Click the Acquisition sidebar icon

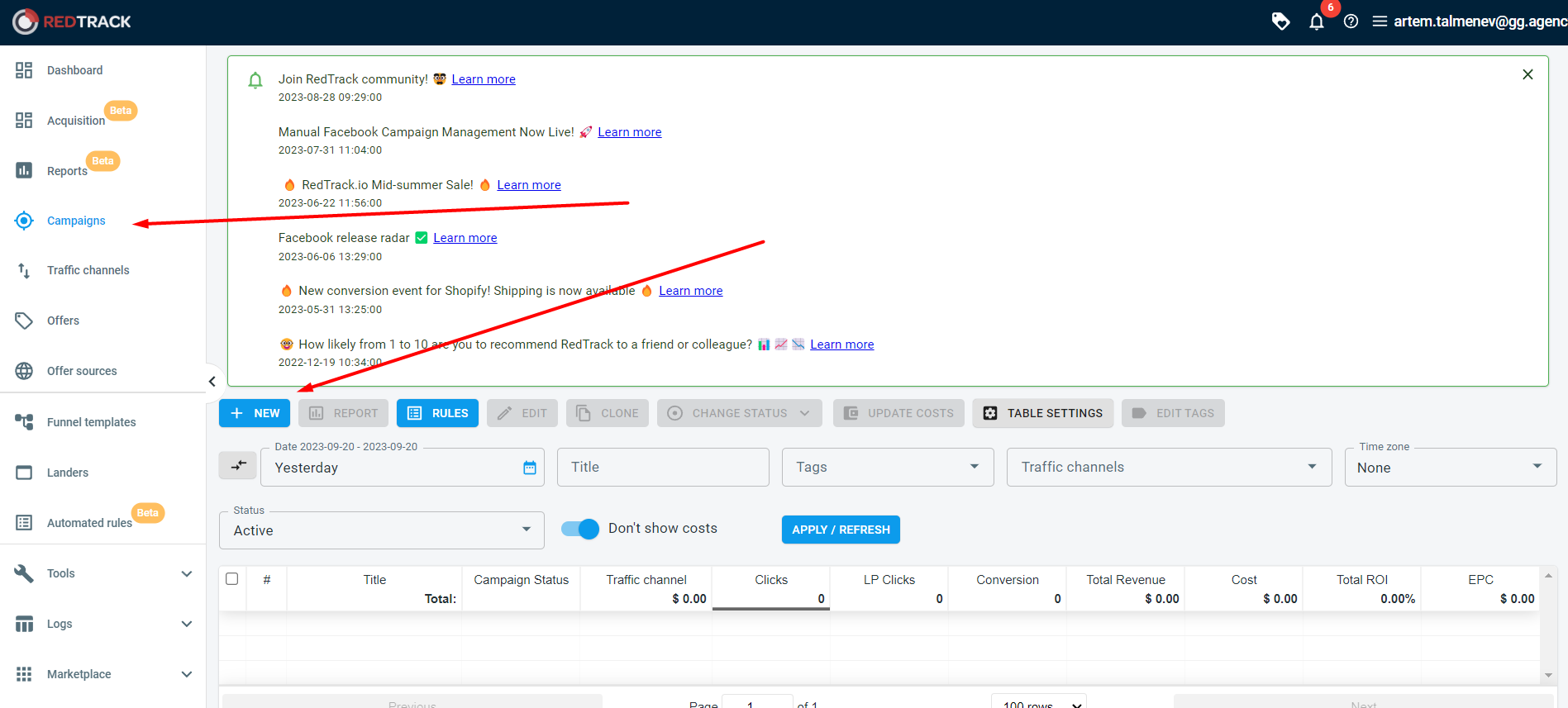(x=24, y=121)
